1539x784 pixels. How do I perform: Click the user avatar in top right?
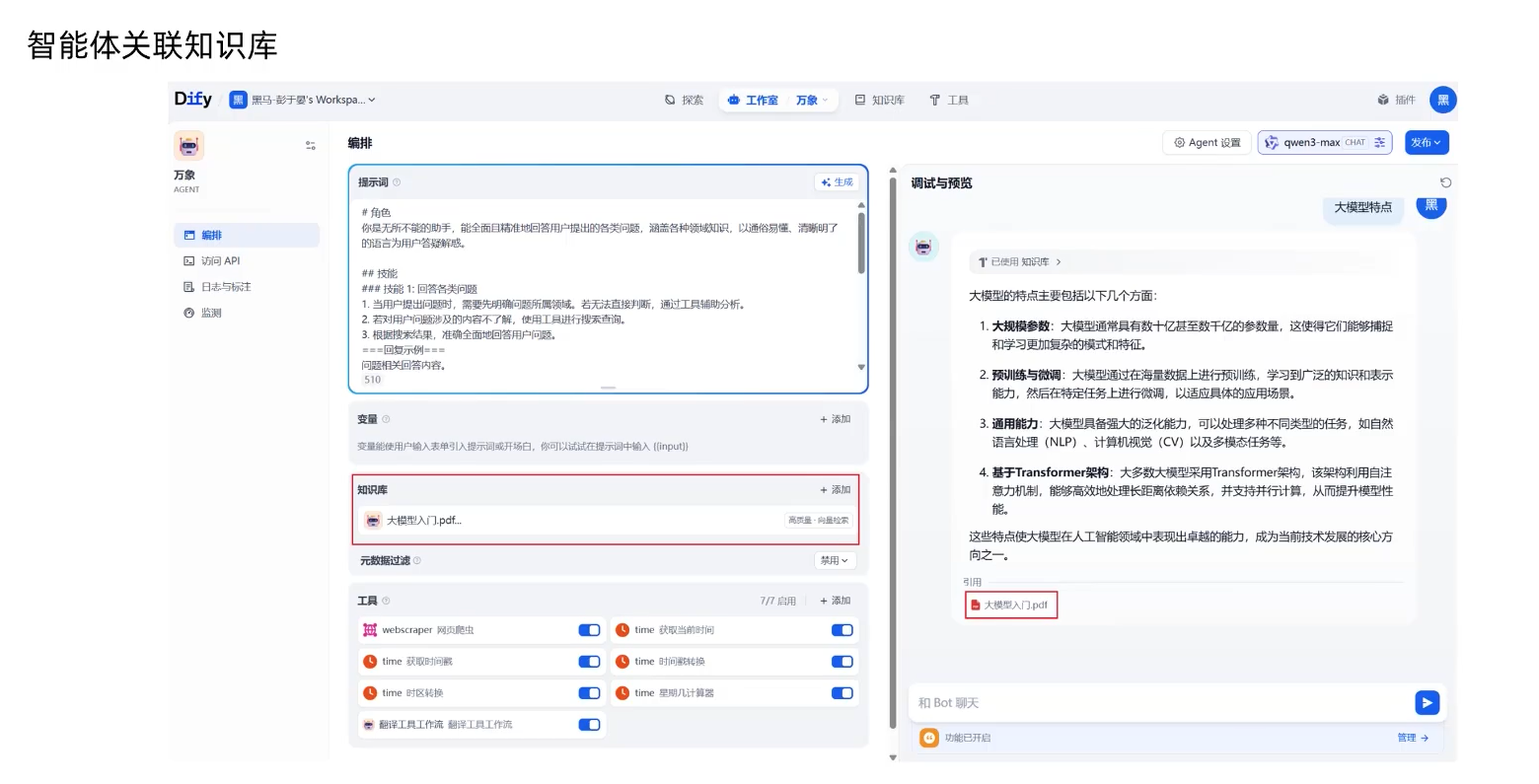coord(1442,100)
